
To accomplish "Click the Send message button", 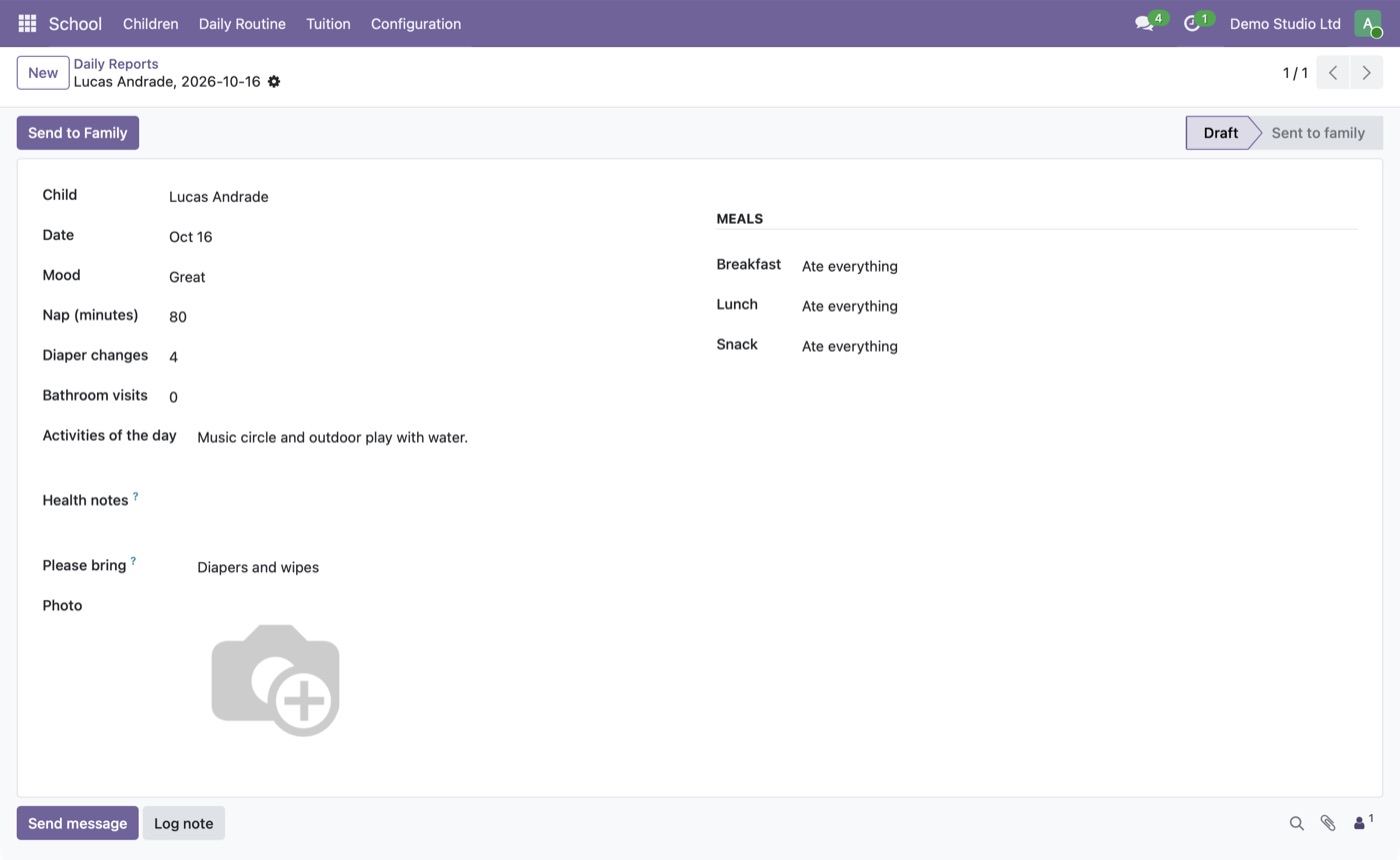I will pos(78,823).
